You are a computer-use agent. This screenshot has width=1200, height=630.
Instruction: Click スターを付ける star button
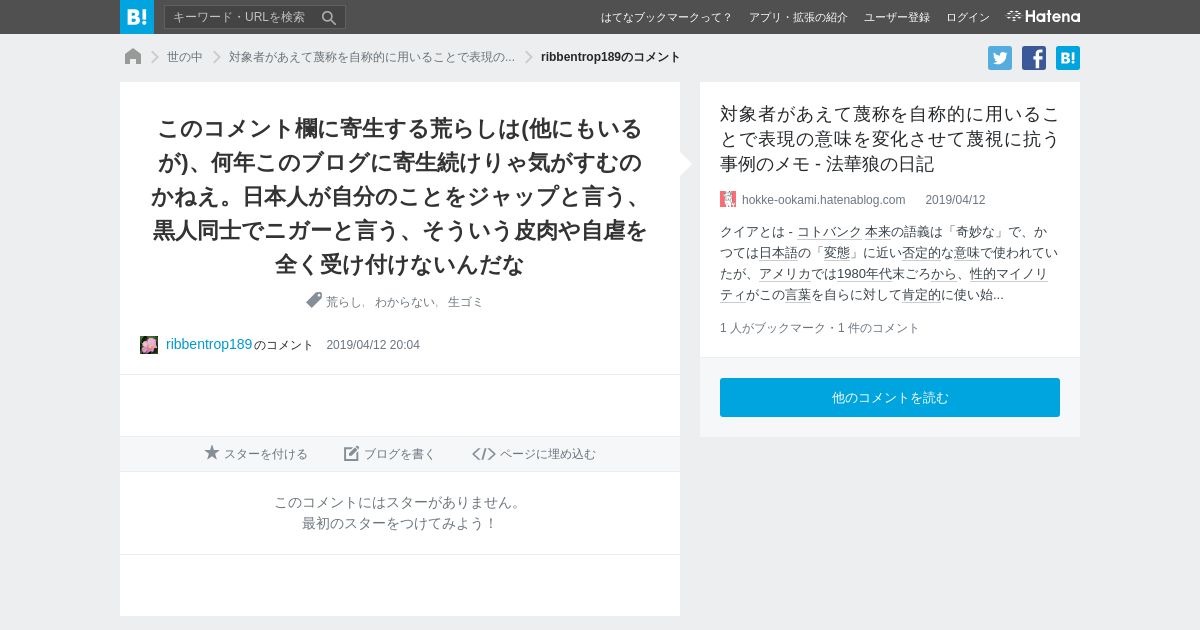tap(256, 454)
